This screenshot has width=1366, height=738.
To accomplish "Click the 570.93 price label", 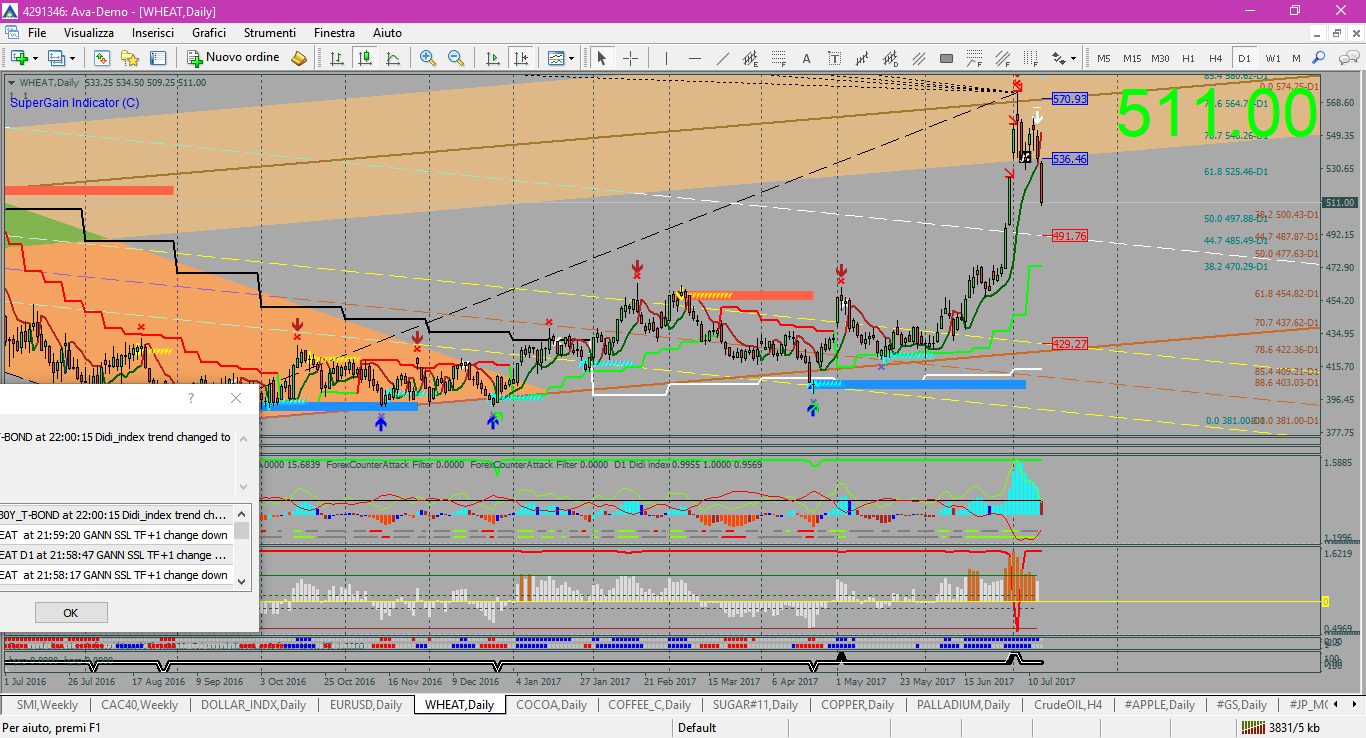I will 1069,99.
